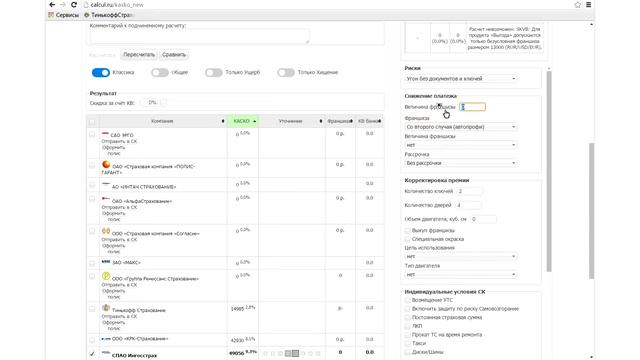
Task: Click the ПОЛИС-ГАРАНТ orange logo
Action: (x=106, y=164)
